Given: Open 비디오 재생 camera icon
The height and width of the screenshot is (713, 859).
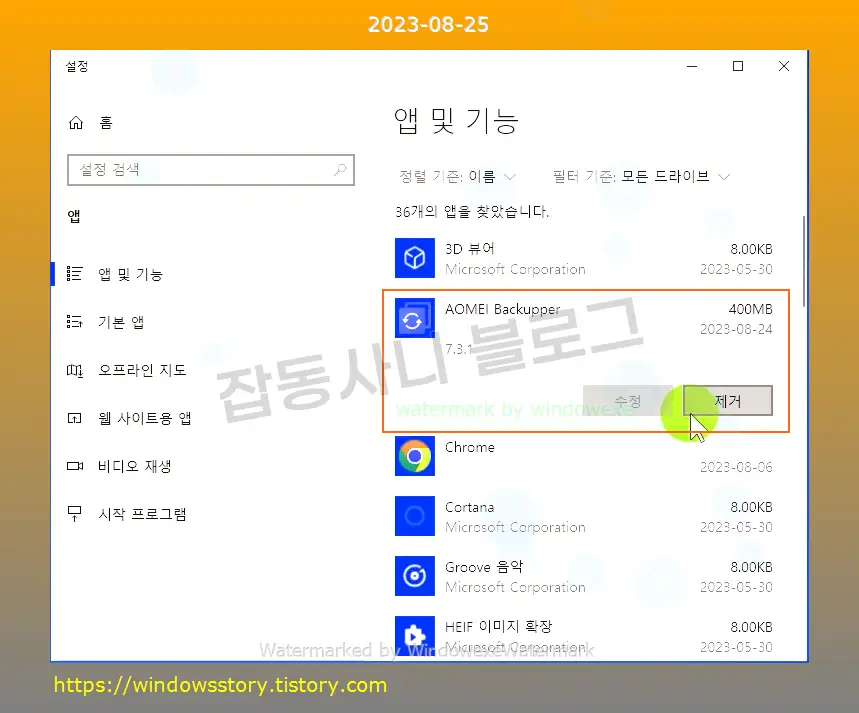Looking at the screenshot, I should pos(75,466).
